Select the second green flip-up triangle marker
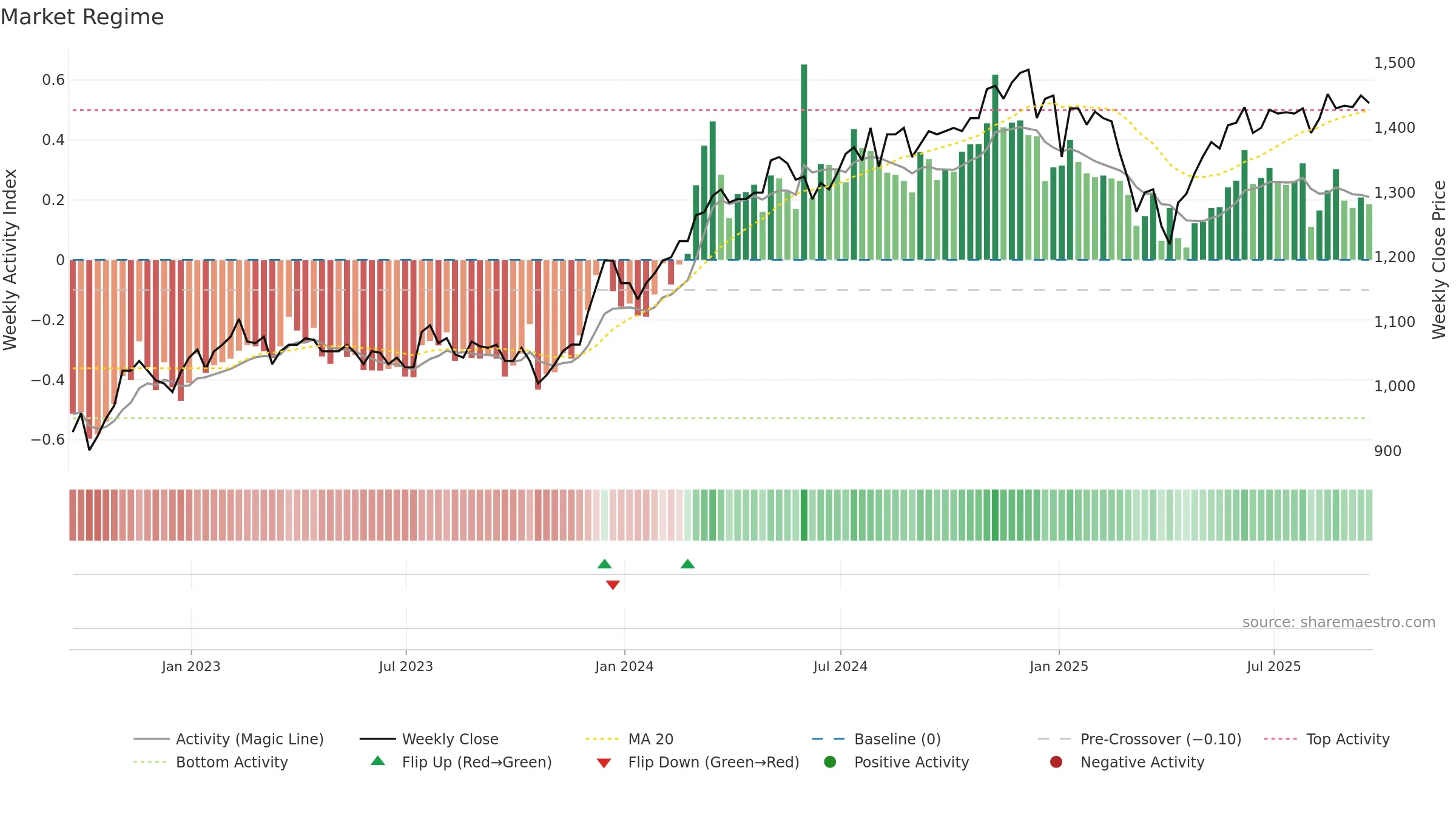Image resolution: width=1456 pixels, height=819 pixels. point(687,564)
